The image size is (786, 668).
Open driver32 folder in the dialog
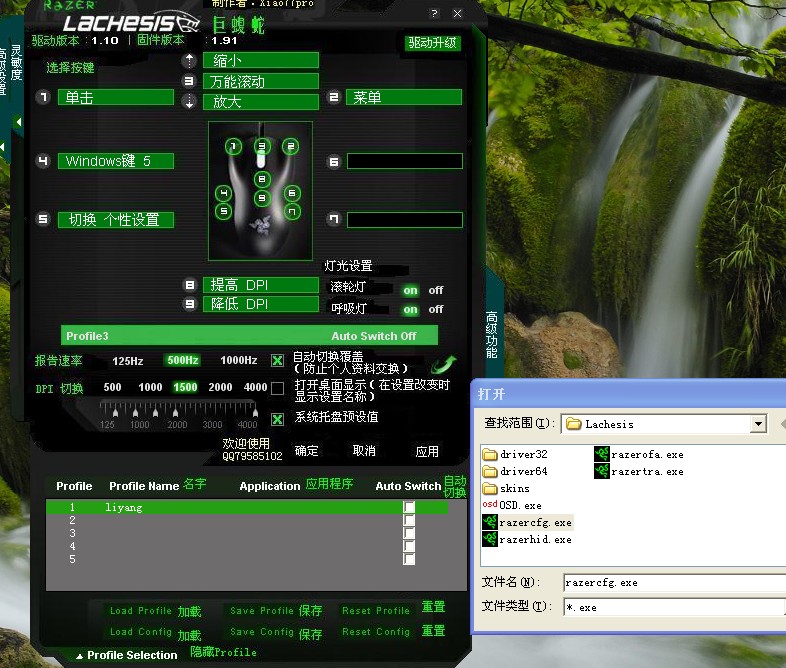pos(515,455)
